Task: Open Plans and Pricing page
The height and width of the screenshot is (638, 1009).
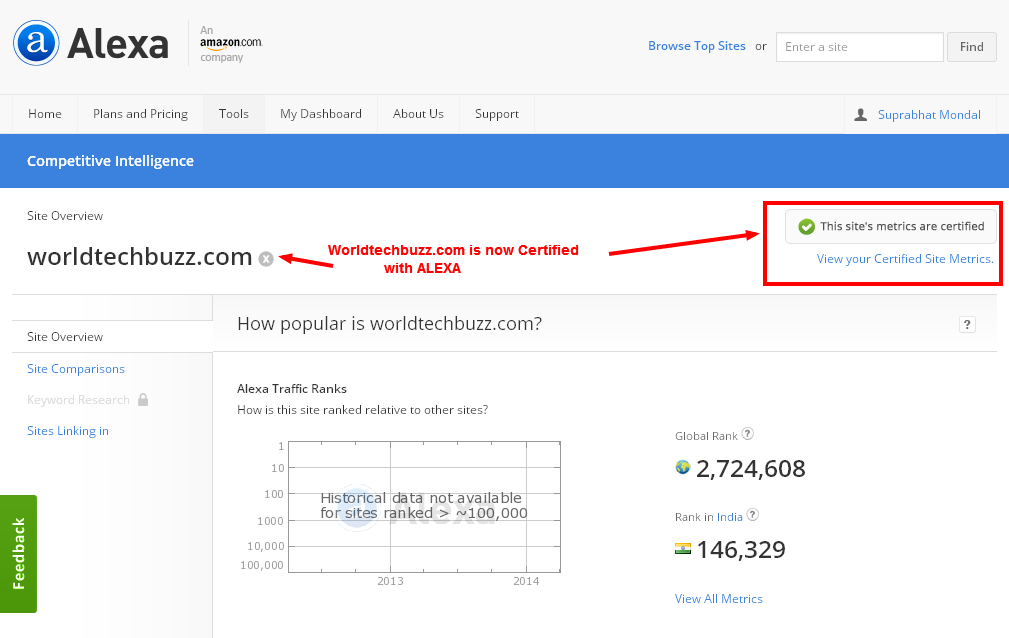Action: tap(140, 114)
